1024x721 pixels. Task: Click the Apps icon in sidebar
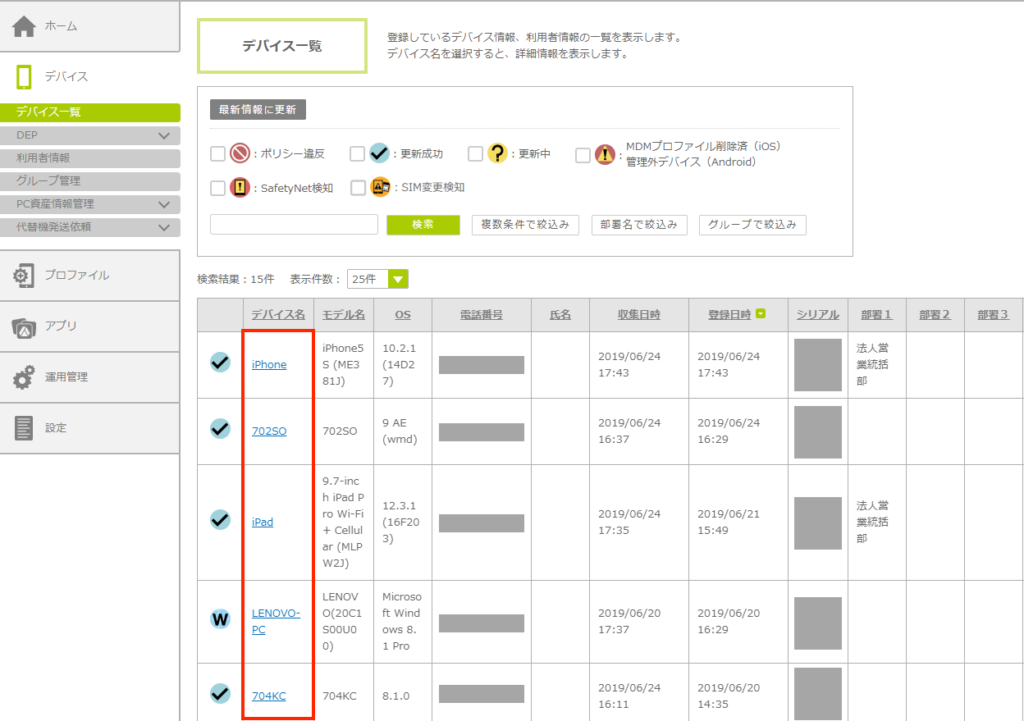tap(25, 326)
